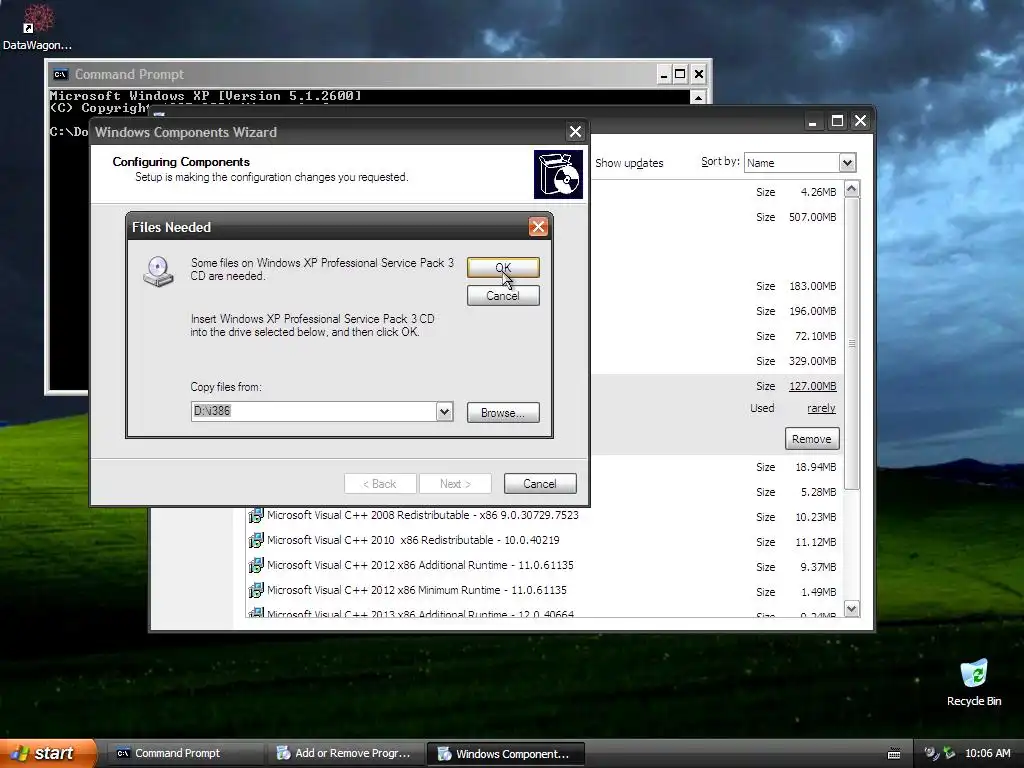The width and height of the screenshot is (1024, 768).
Task: Click the on-screen keyboard tray icon
Action: (894, 754)
